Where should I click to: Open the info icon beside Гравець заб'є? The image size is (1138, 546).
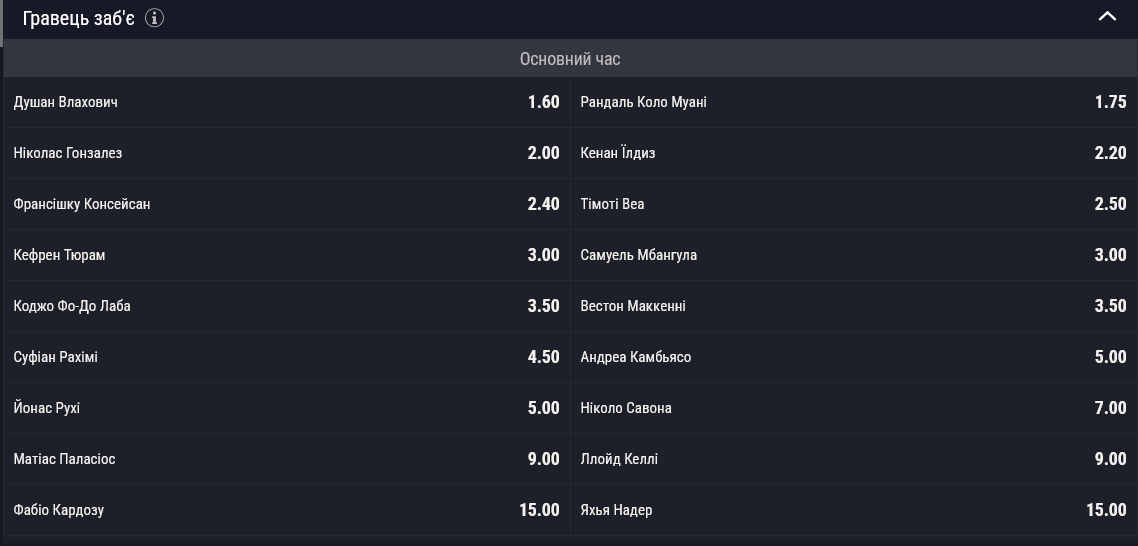click(x=155, y=18)
